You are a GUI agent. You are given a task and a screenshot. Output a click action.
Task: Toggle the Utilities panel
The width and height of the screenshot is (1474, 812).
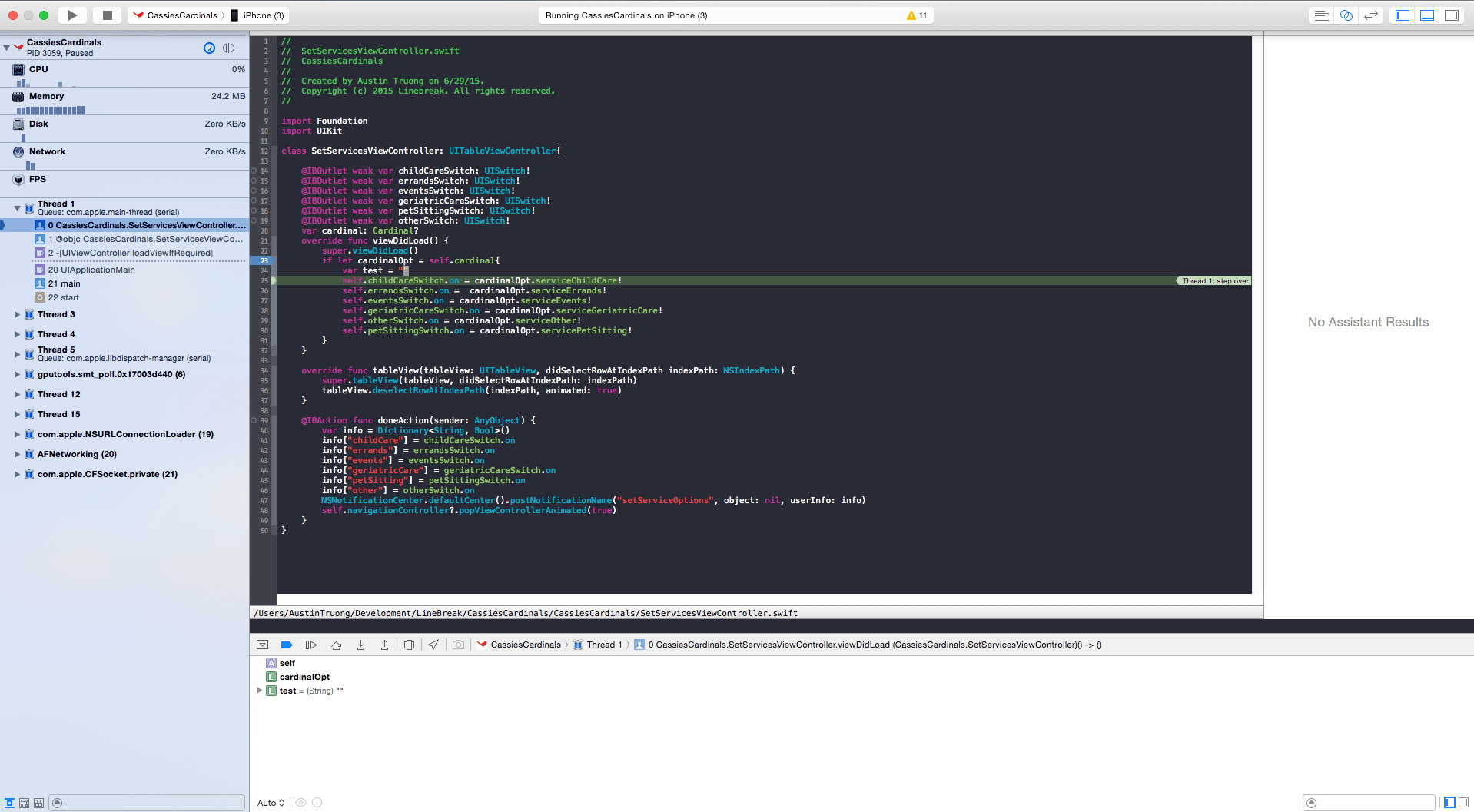(1452, 15)
